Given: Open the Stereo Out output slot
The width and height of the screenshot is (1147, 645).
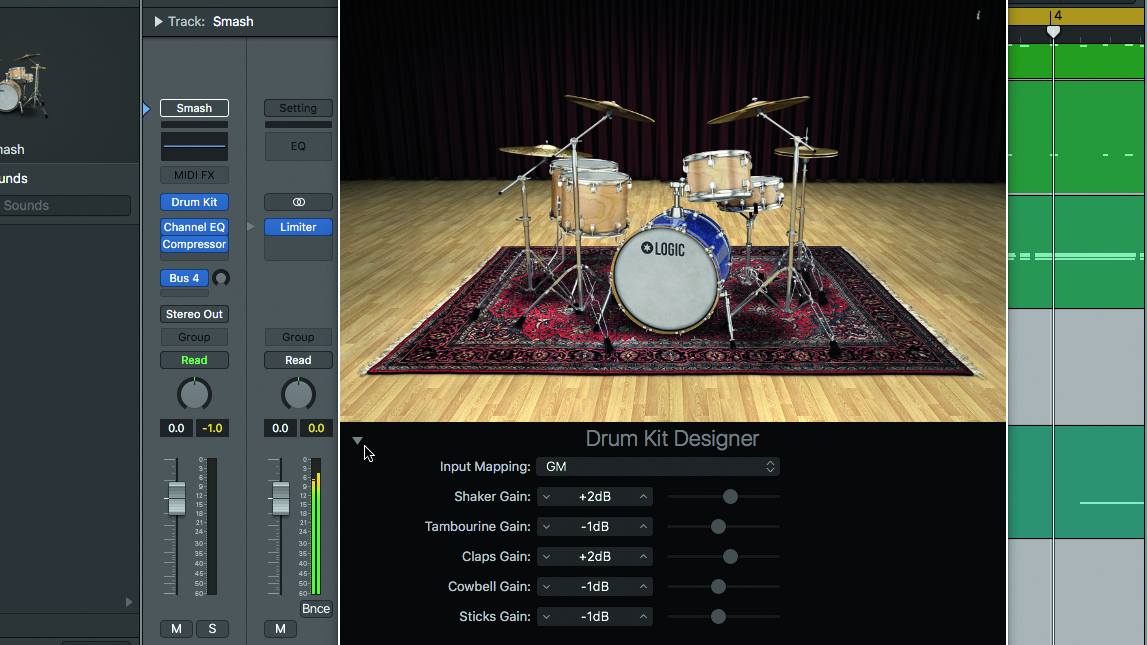Looking at the screenshot, I should (194, 314).
